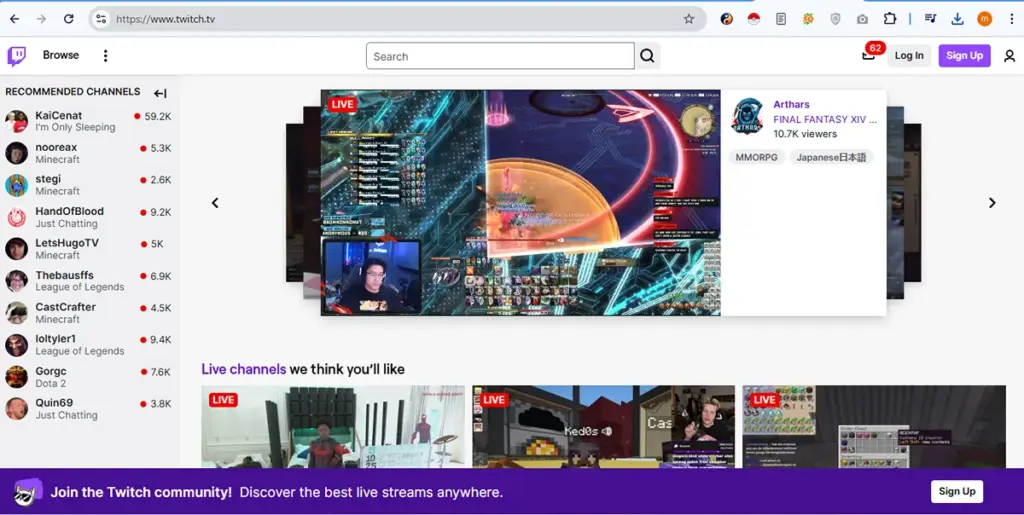This screenshot has width=1024, height=515.
Task: Click the Live channels heading link
Action: click(244, 369)
